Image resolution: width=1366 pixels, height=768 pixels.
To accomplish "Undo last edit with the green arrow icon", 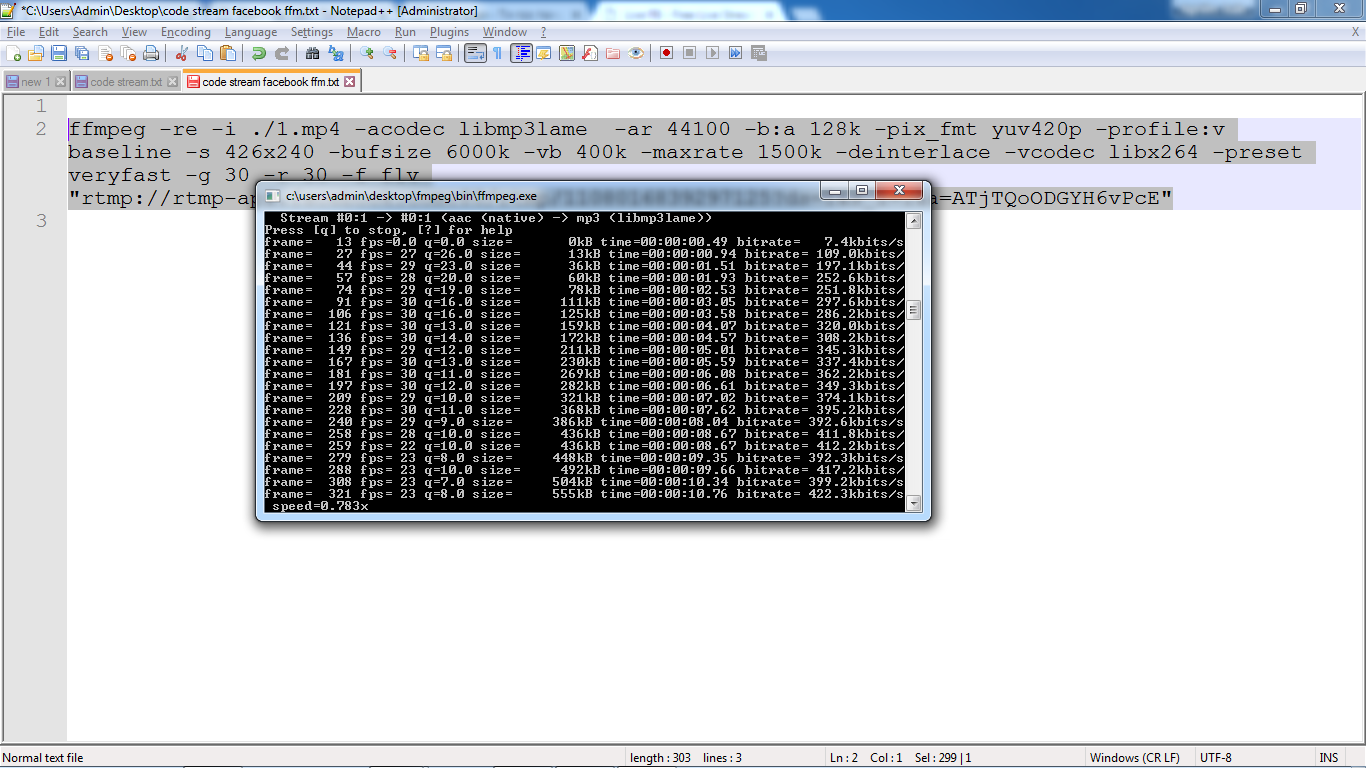I will 259,53.
